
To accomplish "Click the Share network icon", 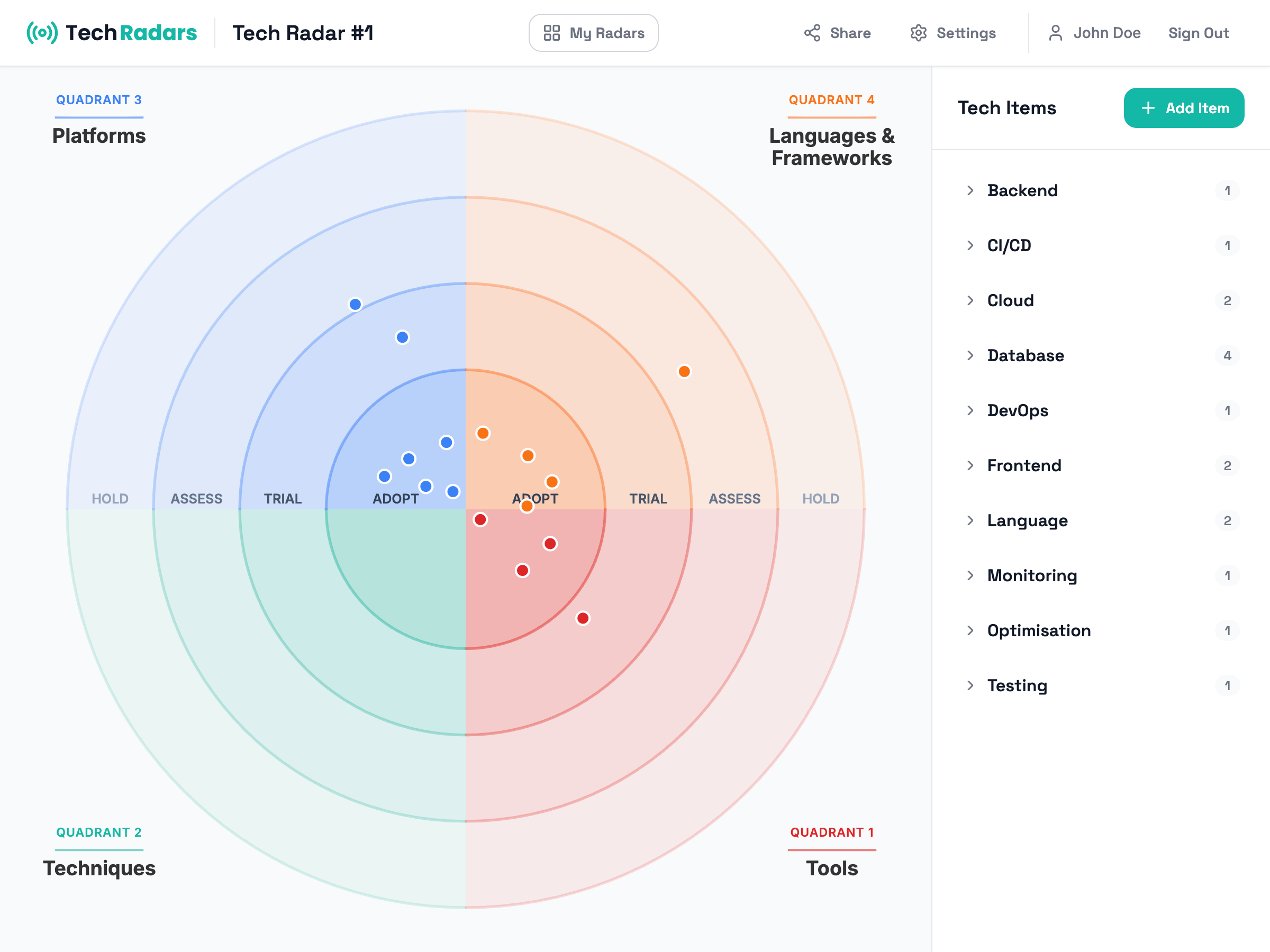I will tap(812, 33).
